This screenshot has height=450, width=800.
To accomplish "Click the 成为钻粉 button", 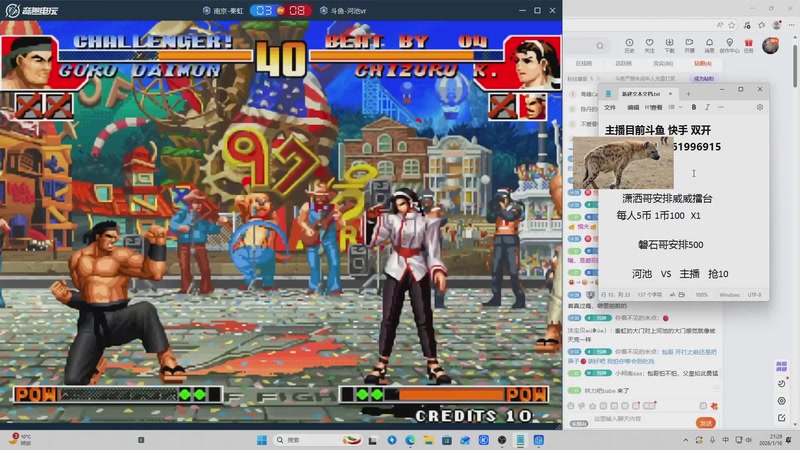I will pos(704,79).
